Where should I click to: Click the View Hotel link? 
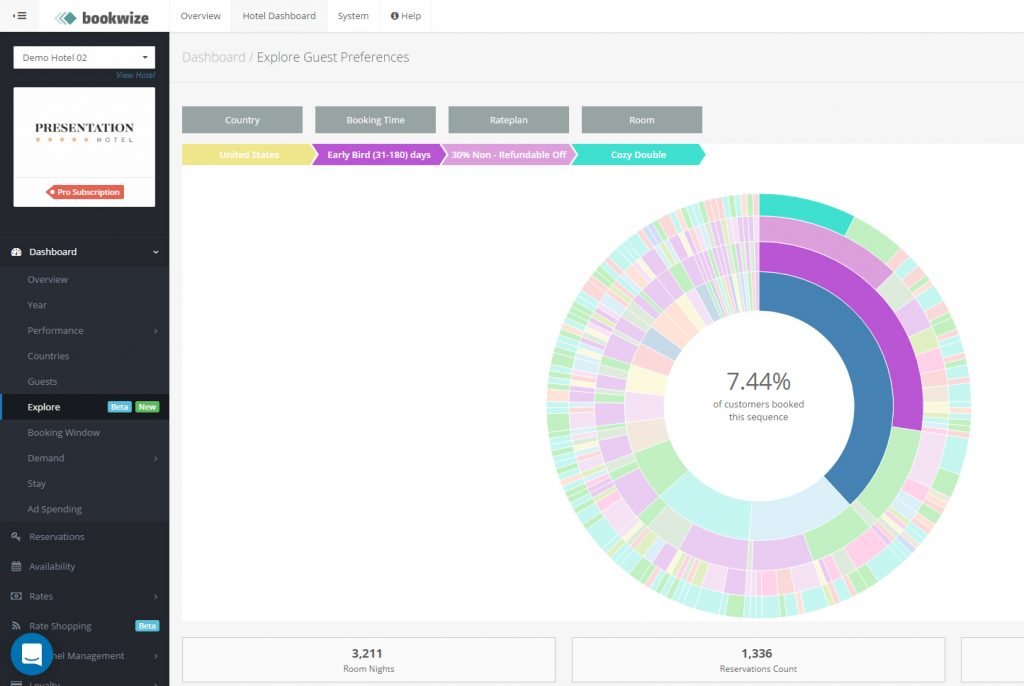click(135, 74)
